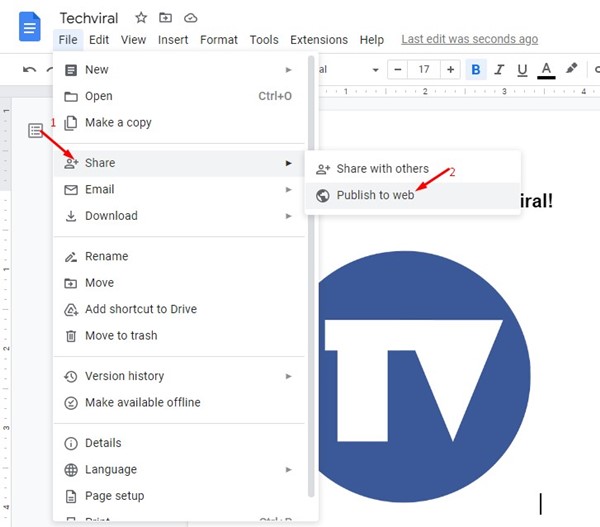Expand the New submenu arrow
Viewport: 600px width, 527px height.
(x=289, y=70)
